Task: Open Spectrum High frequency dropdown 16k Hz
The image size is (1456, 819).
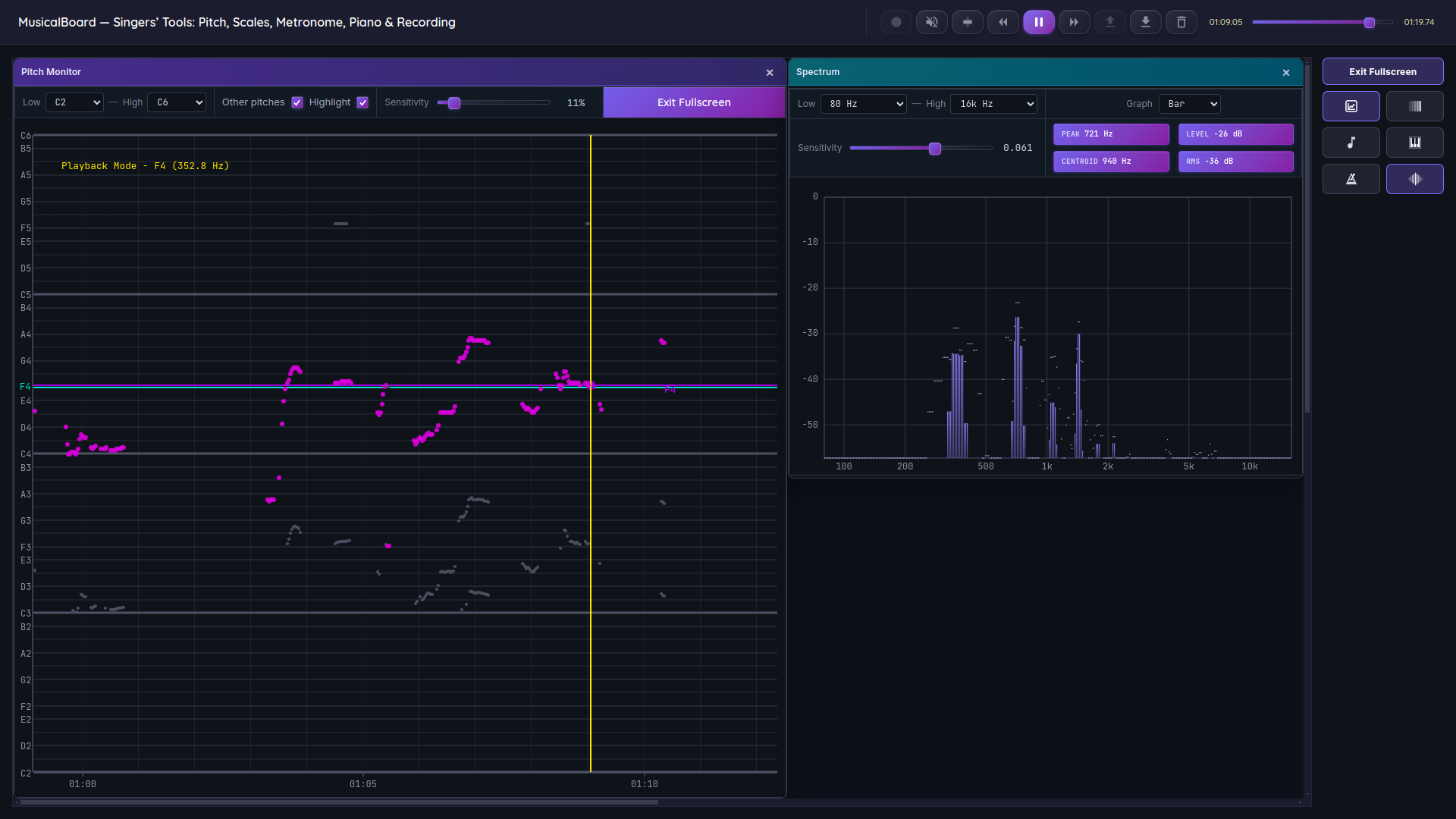Action: (x=993, y=104)
